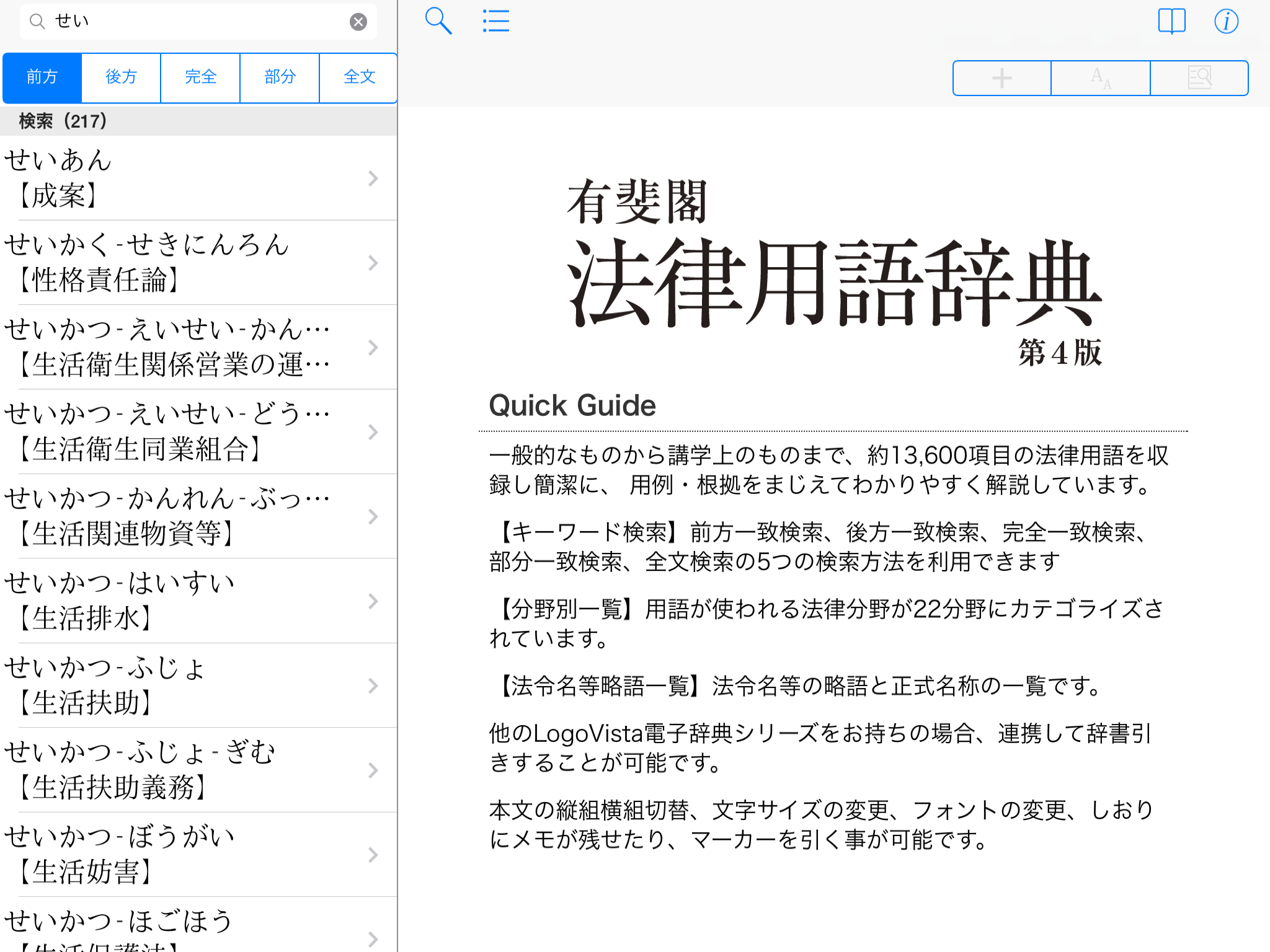Click into the せい search field

(198, 22)
